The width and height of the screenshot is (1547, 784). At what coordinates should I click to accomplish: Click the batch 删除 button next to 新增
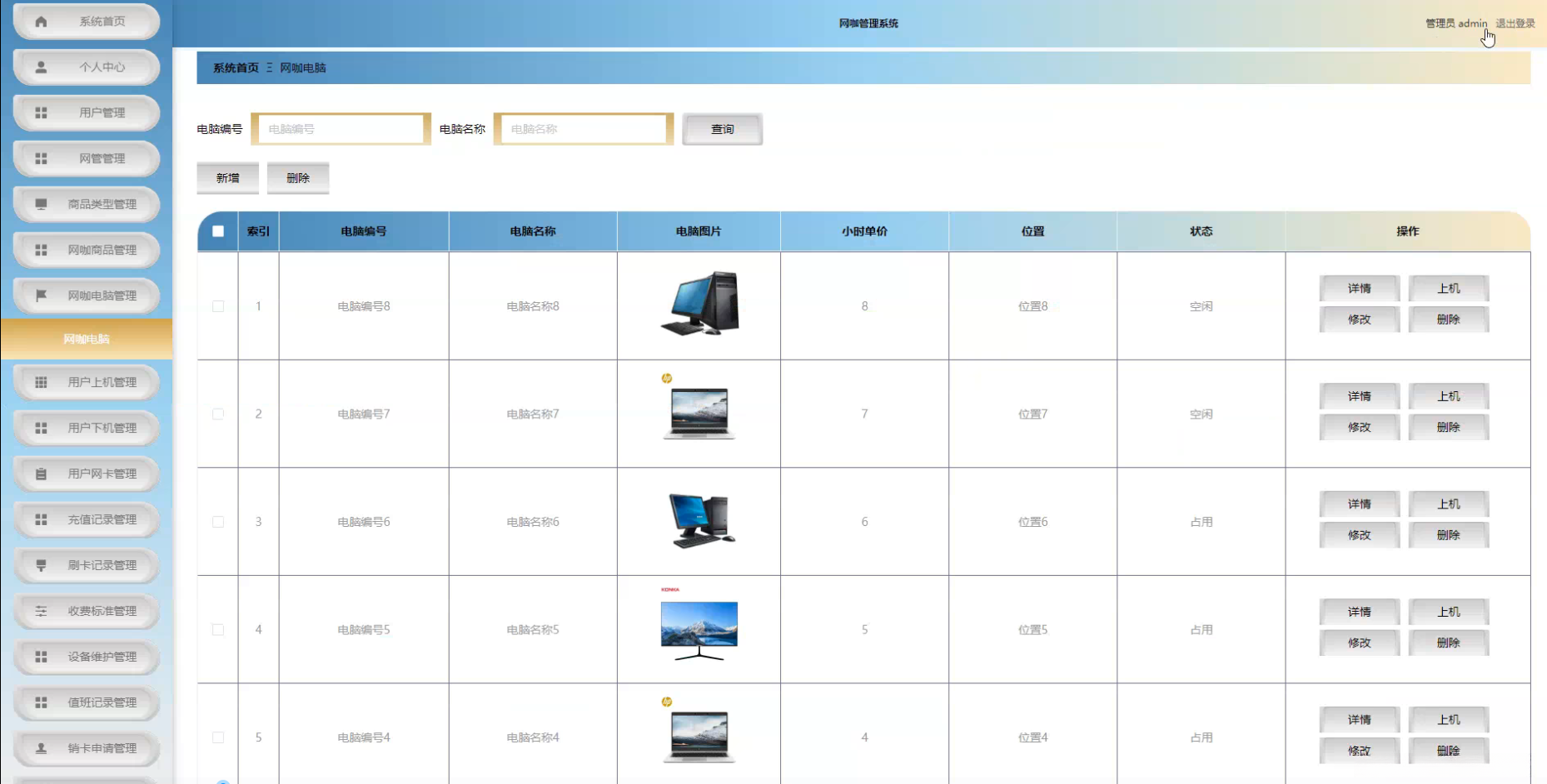click(x=298, y=178)
